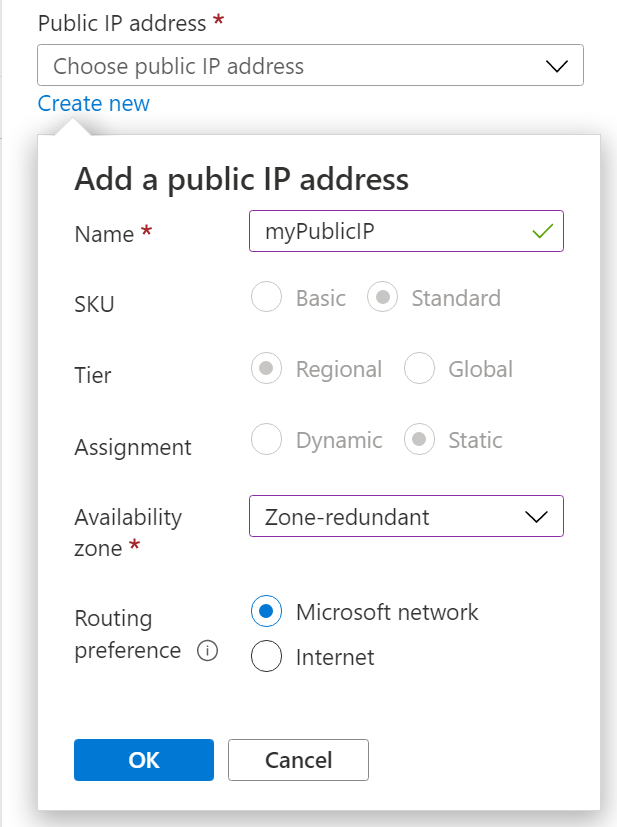The width and height of the screenshot is (617, 827).
Task: Click inside the Name field showing myPublicIP
Action: pos(380,231)
